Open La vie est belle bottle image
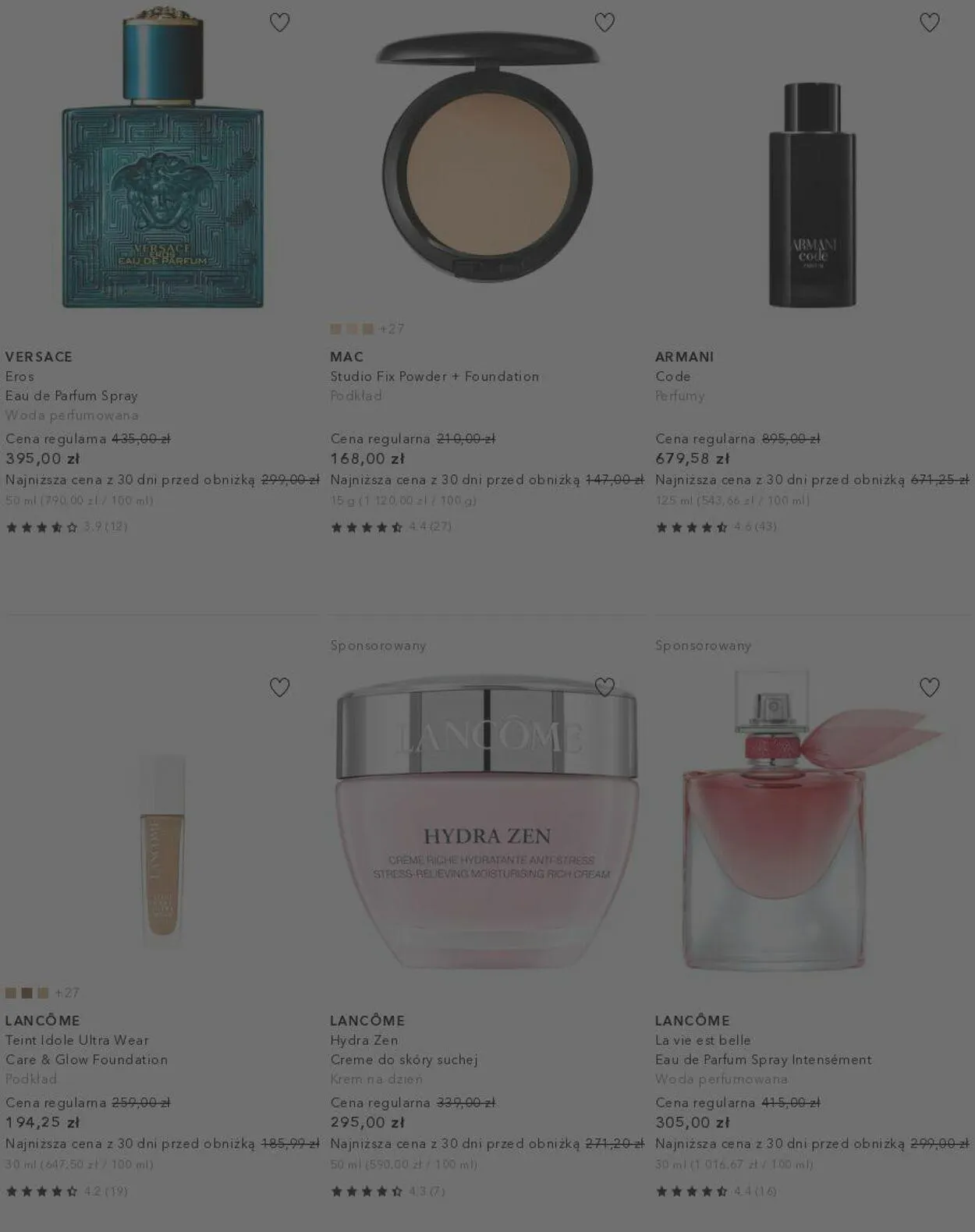This screenshot has height=1232, width=975. coord(811,820)
